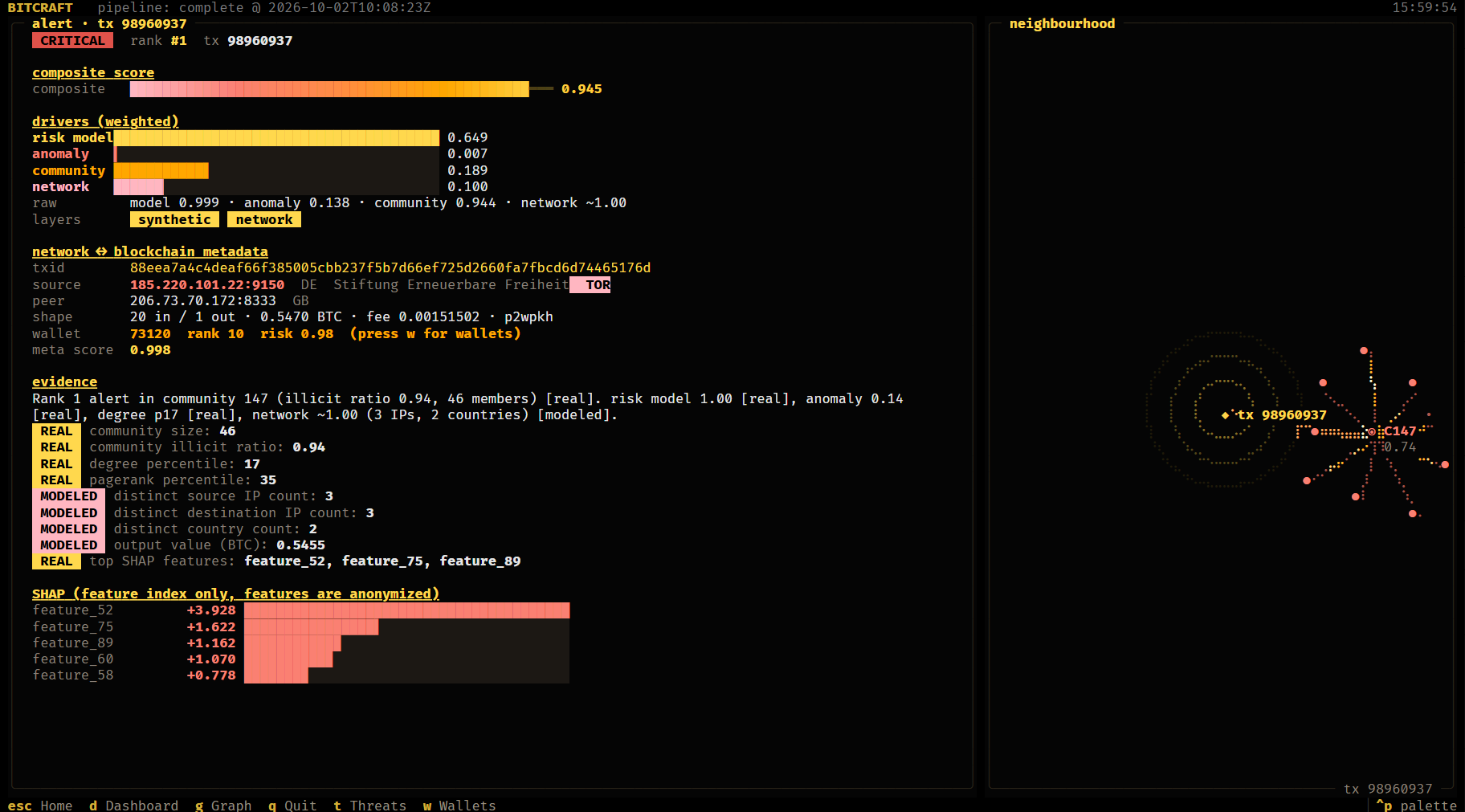This screenshot has width=1465, height=812.
Task: Click the Home esc shortcut
Action: tap(40, 805)
